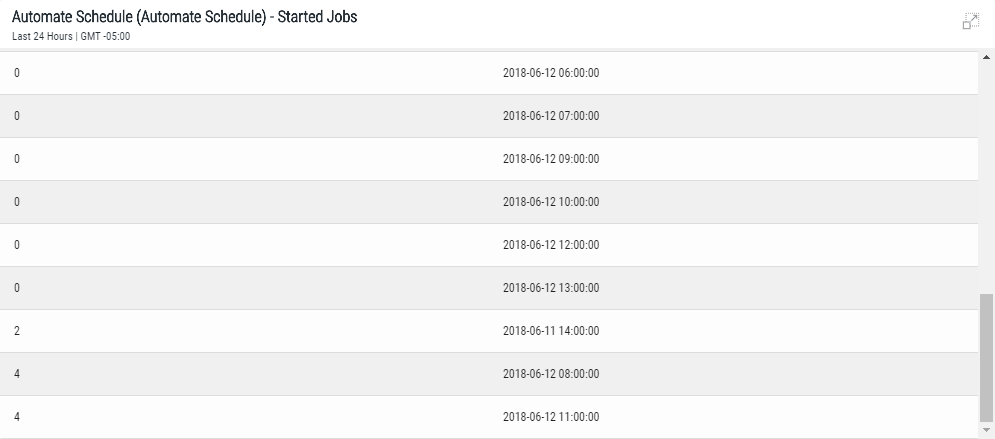Screen dimensions: 995x439
Task: Select the 2018-06-12 07:00:00 timestamp
Action: (550, 115)
